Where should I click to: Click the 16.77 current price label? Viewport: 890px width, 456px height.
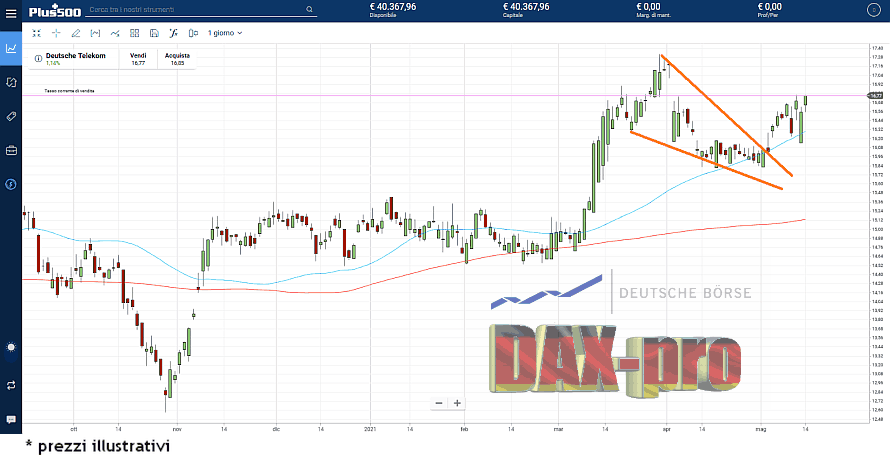[x=875, y=96]
